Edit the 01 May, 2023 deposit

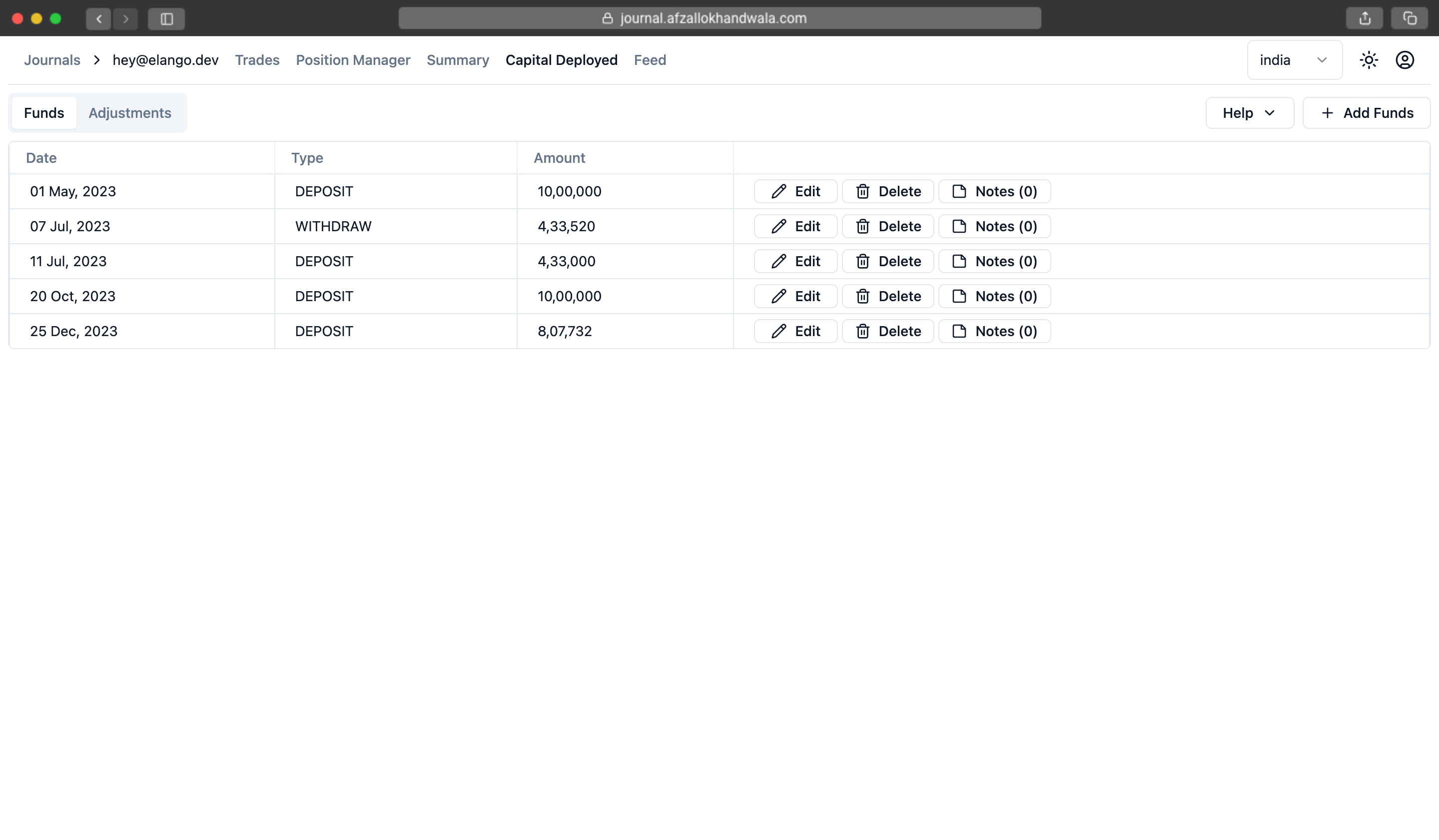[795, 191]
